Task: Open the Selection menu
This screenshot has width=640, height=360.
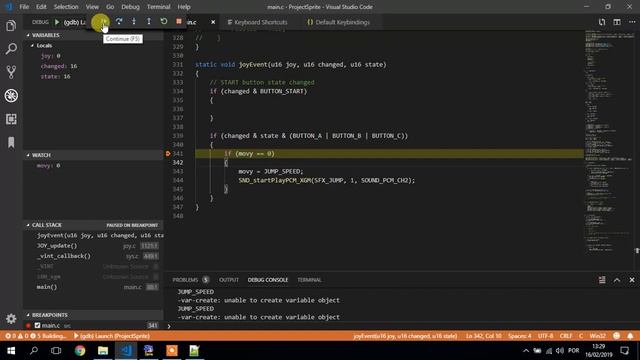Action: point(66,7)
